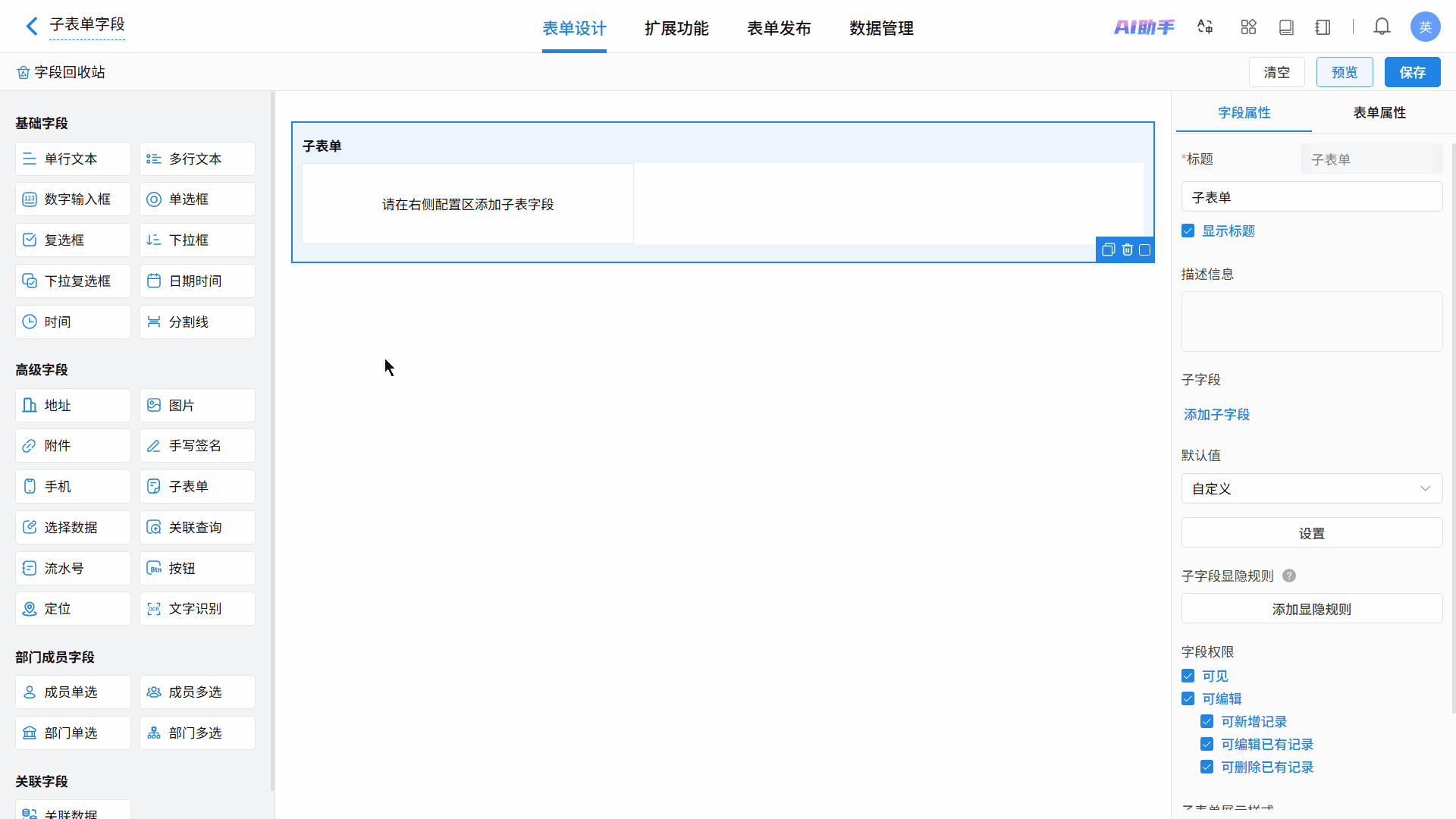Image resolution: width=1456 pixels, height=819 pixels.
Task: Open the language translation icon
Action: (1205, 27)
